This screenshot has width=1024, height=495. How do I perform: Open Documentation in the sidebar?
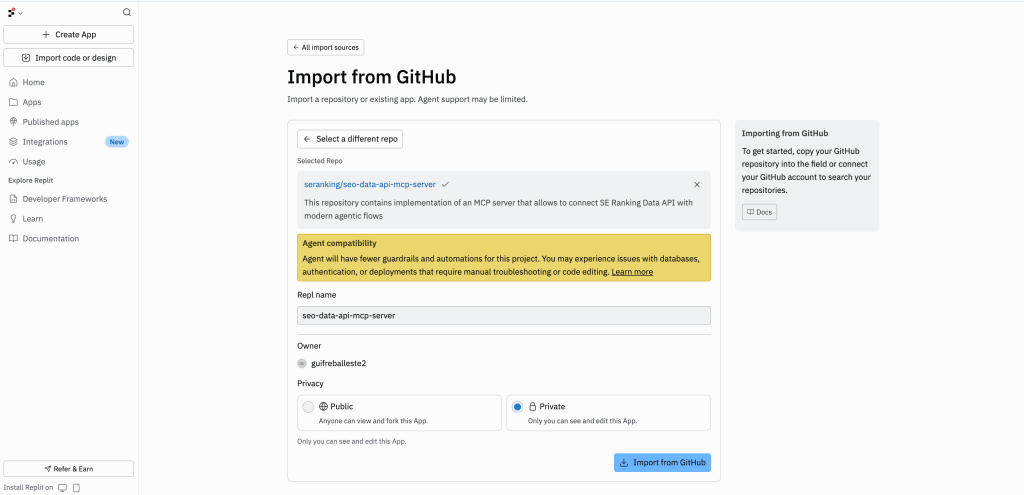[50, 239]
